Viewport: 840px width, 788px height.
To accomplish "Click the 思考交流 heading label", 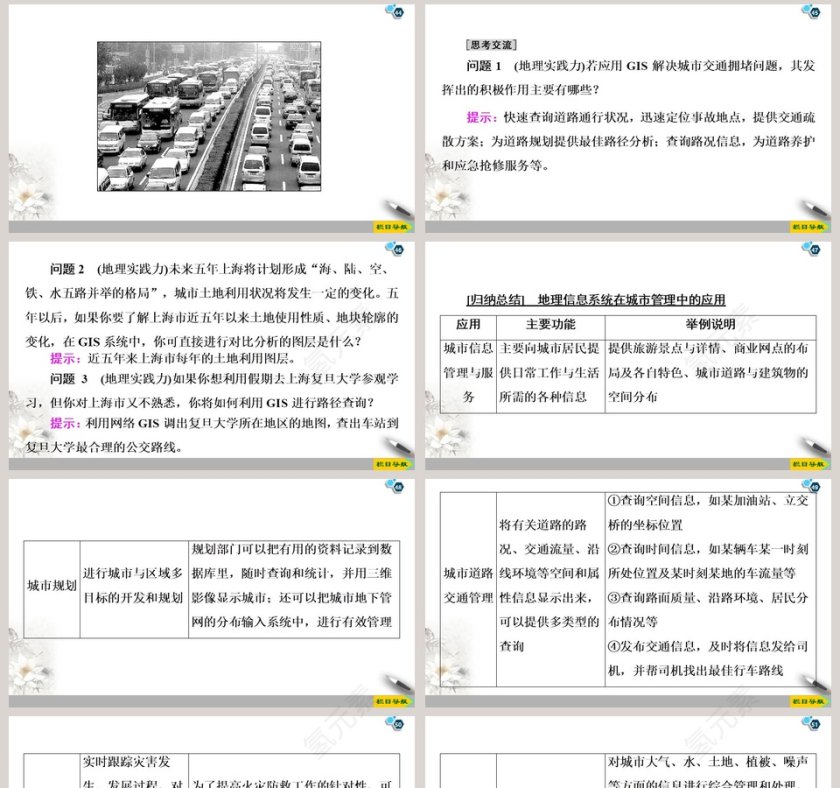I will 491,44.
